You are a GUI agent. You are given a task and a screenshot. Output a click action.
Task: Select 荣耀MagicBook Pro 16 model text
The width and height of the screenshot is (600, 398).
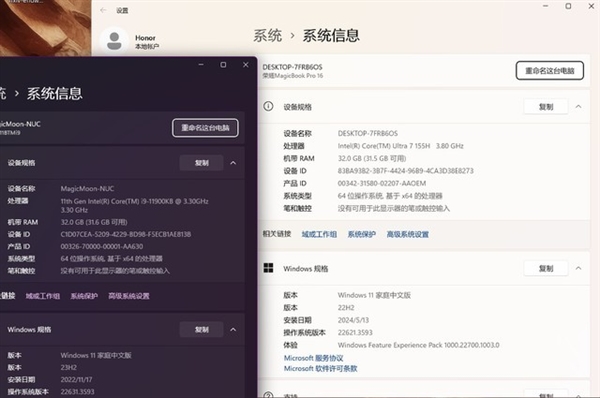coord(293,76)
